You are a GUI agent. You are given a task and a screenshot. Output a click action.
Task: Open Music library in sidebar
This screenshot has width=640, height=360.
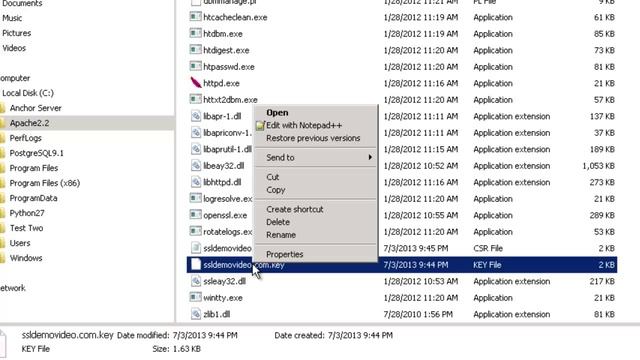click(12, 18)
